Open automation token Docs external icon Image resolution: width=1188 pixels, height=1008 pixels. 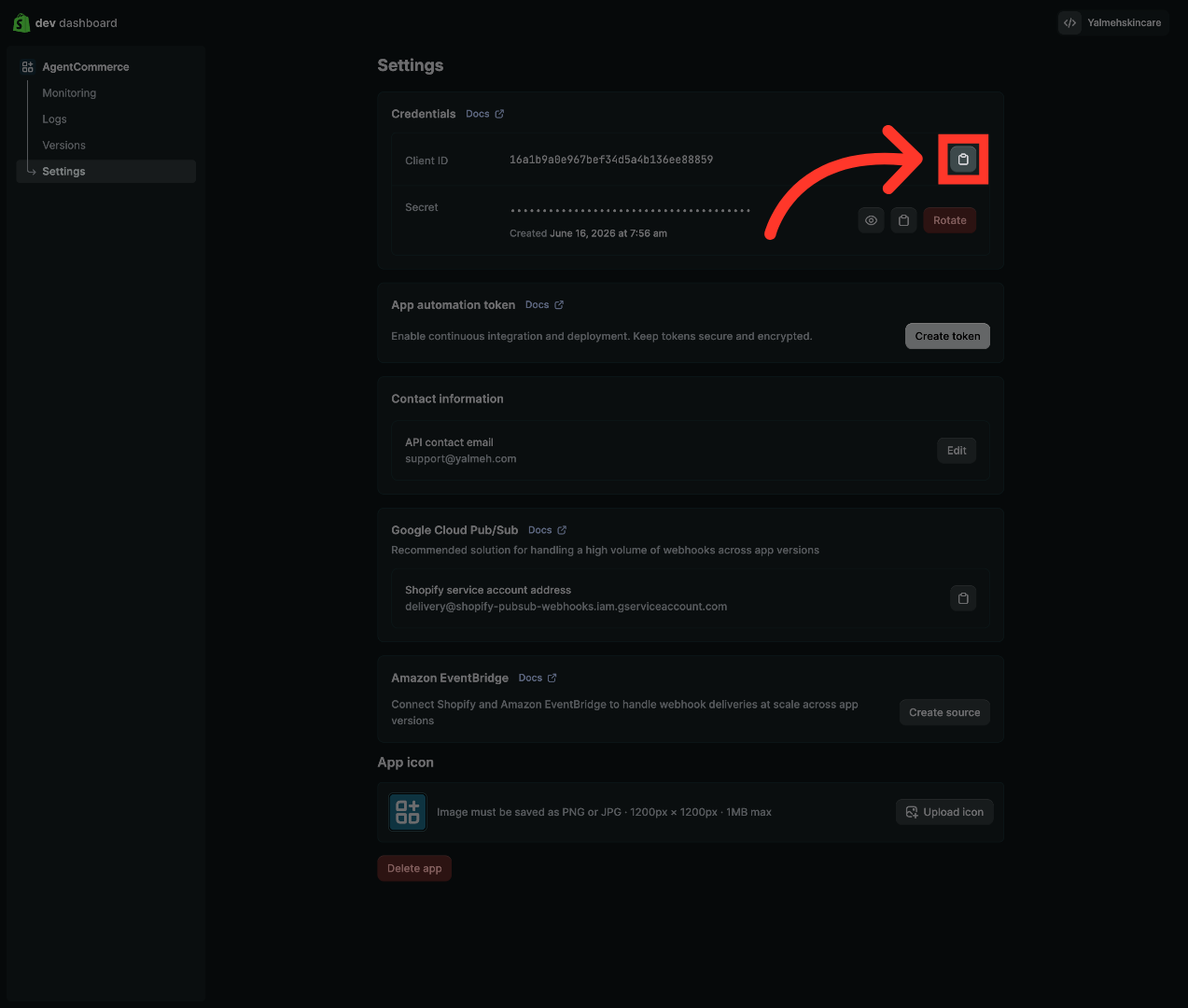click(559, 305)
